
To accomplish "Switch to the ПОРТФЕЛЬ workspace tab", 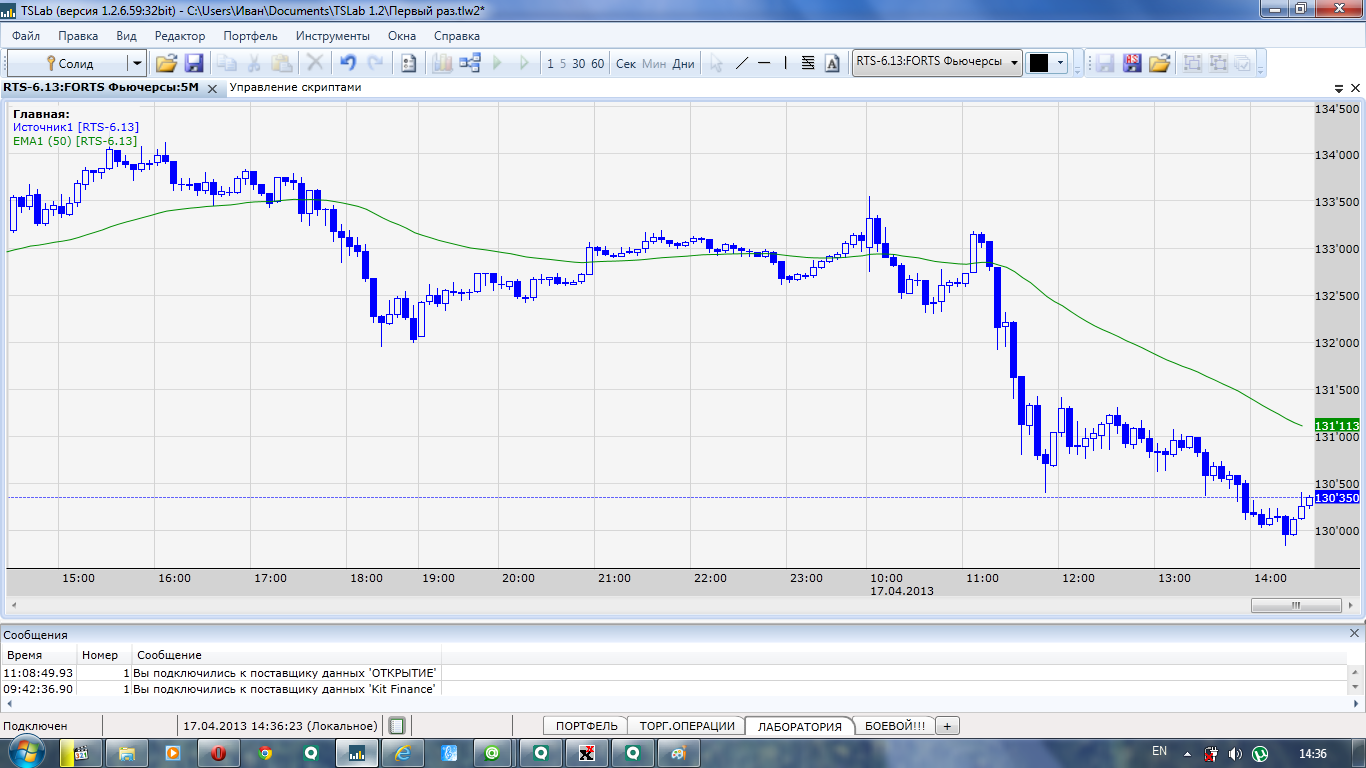I will click(x=586, y=726).
